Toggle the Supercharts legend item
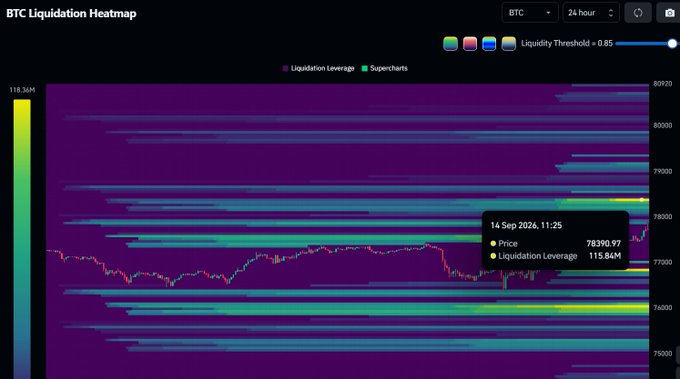 pyautogui.click(x=385, y=68)
